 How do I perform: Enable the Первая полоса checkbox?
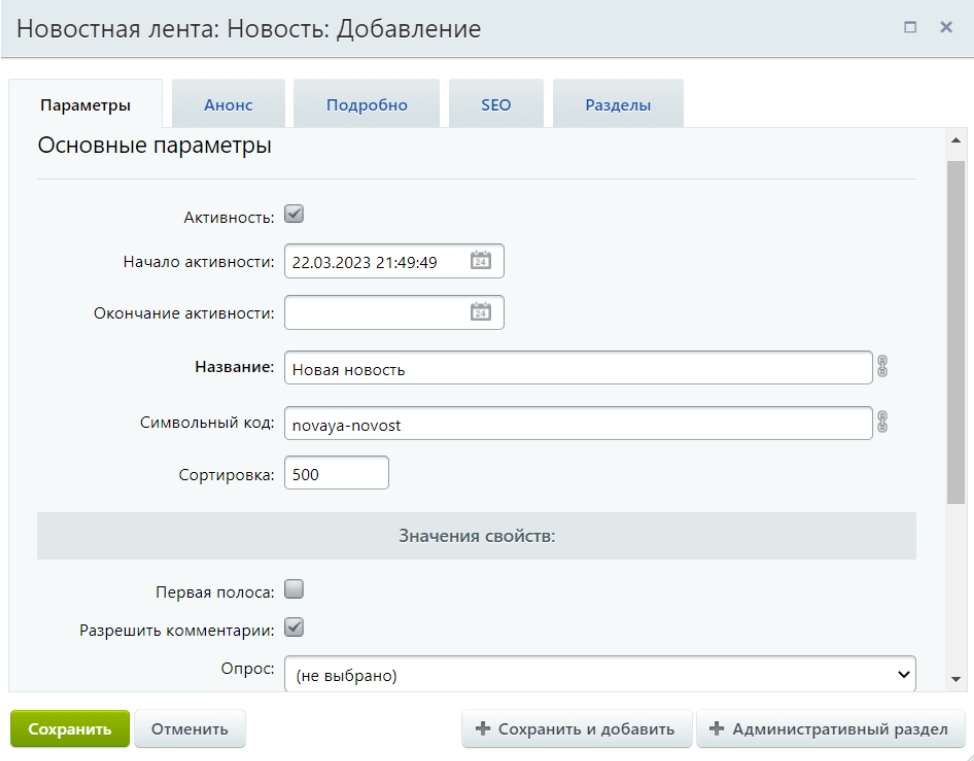(x=294, y=590)
